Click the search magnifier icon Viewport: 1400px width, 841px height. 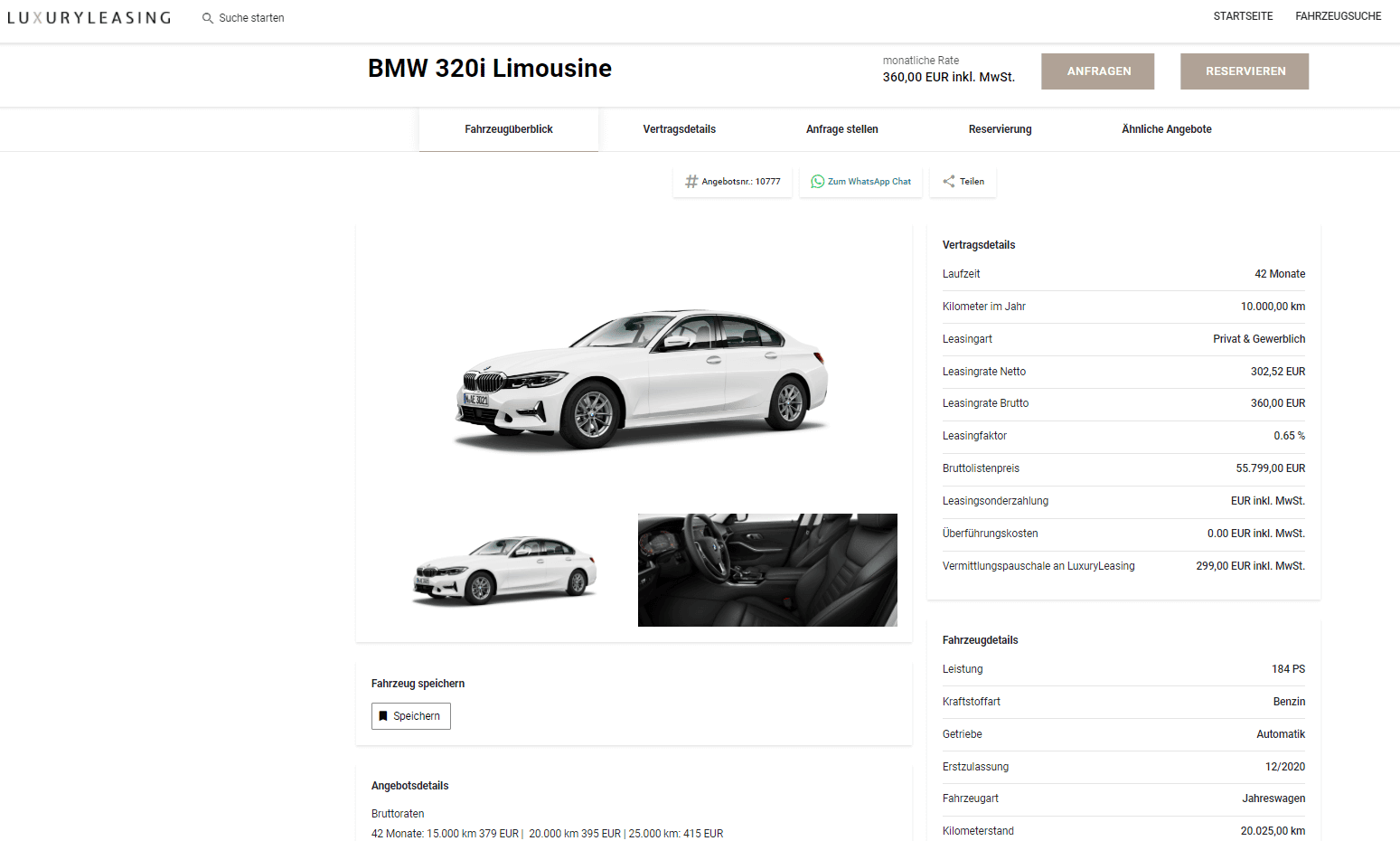point(208,18)
